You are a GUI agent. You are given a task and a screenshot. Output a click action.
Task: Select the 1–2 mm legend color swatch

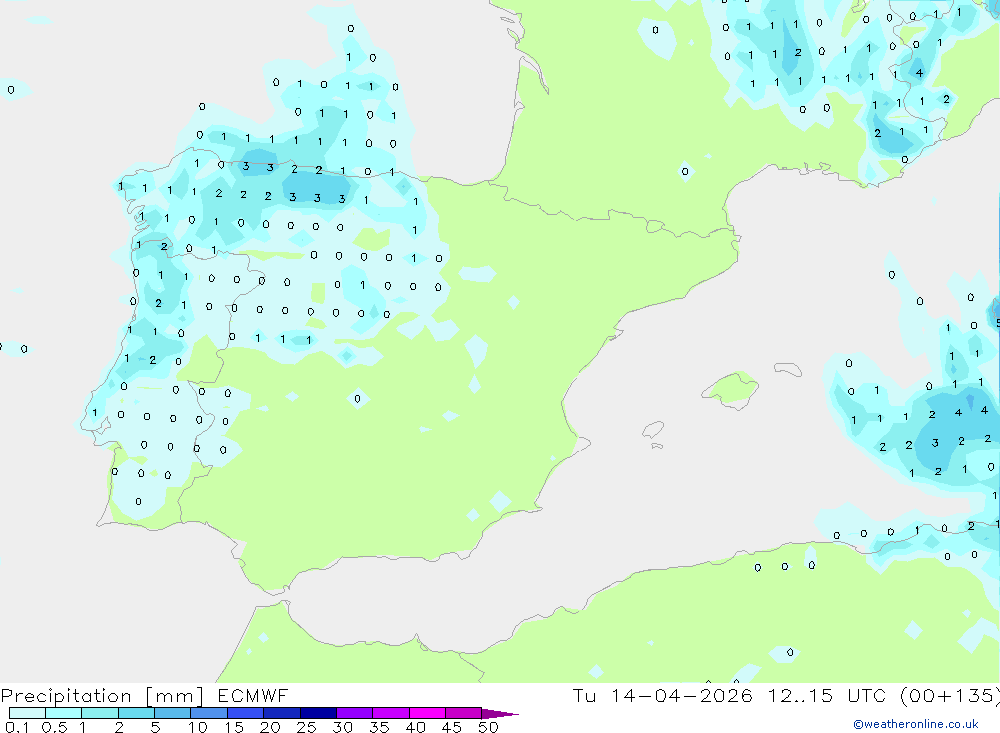(x=100, y=713)
